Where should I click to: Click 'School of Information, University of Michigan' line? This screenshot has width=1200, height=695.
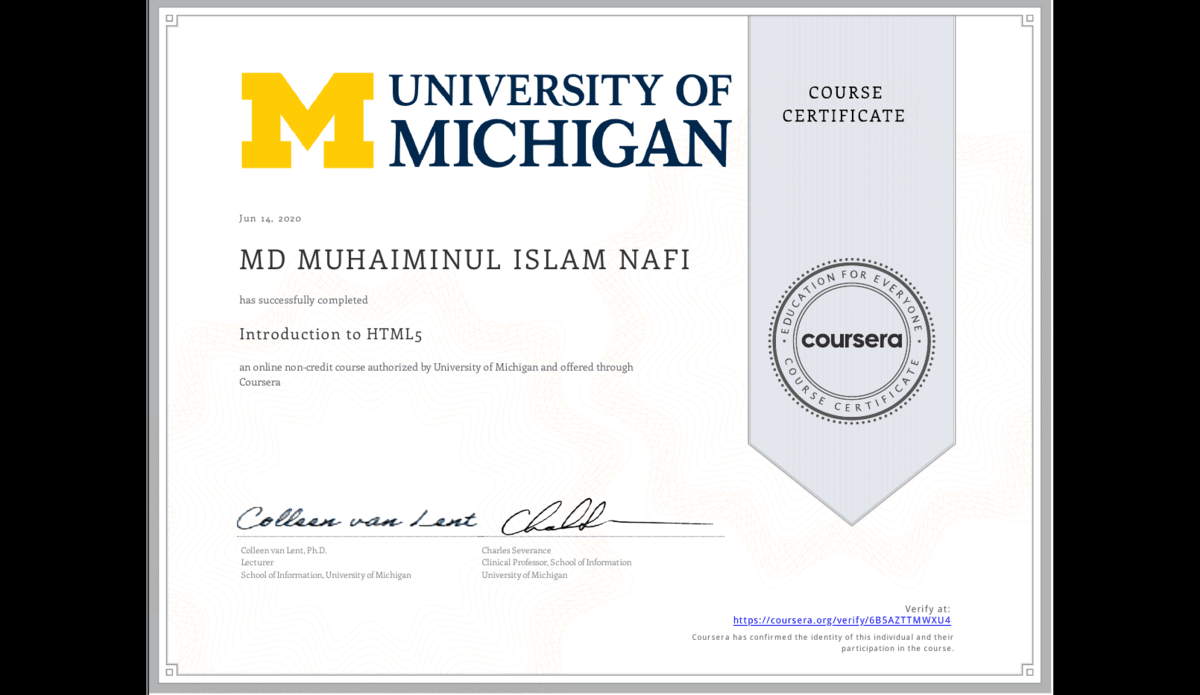tap(326, 575)
